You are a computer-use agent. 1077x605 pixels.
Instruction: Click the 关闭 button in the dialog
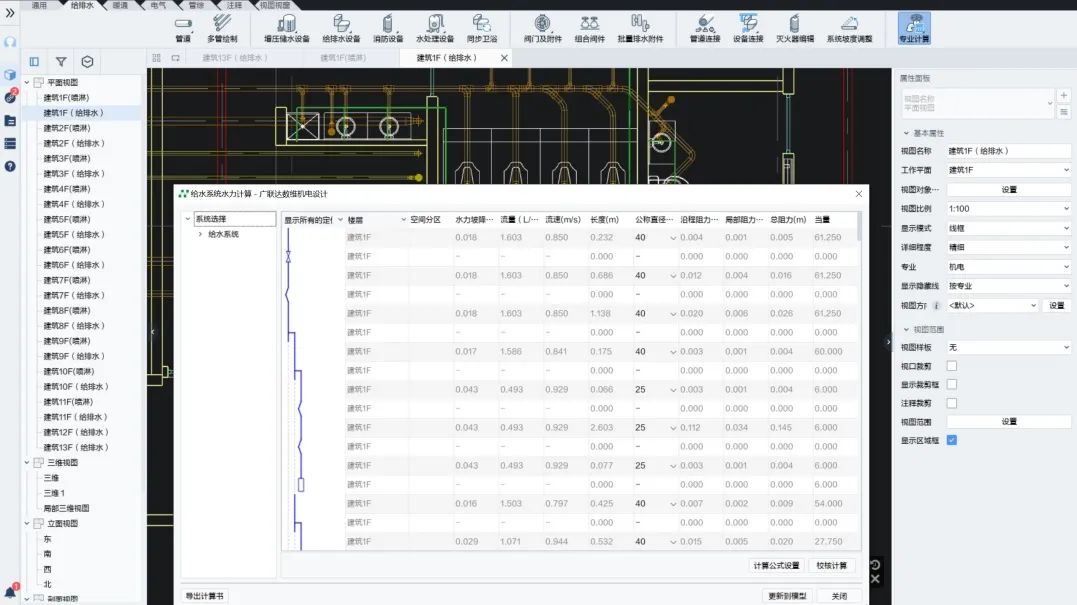[839, 596]
